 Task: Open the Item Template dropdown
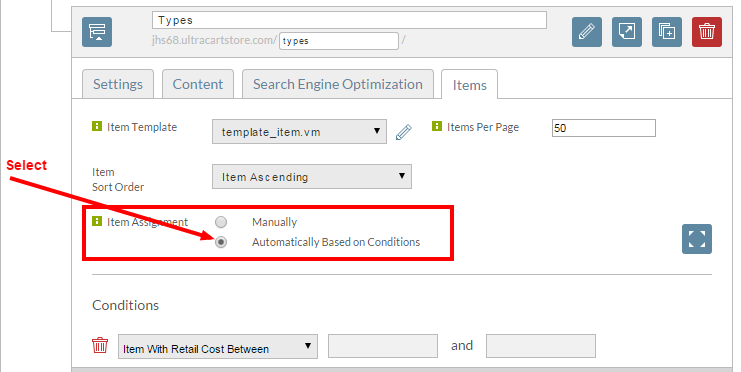click(x=299, y=131)
